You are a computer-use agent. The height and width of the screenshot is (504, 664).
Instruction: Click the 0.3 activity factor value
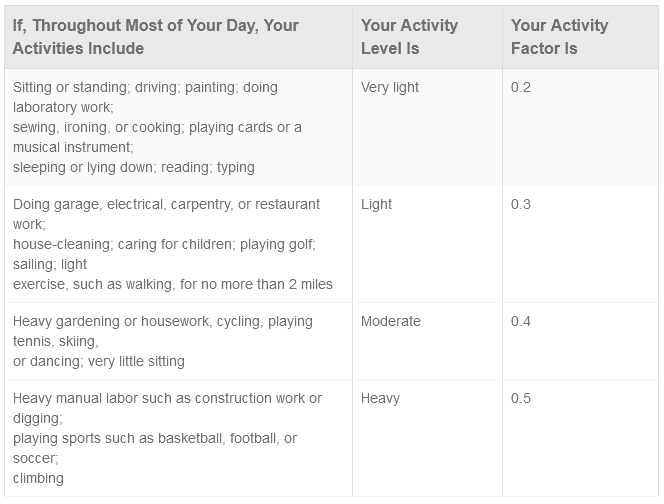pyautogui.click(x=521, y=204)
